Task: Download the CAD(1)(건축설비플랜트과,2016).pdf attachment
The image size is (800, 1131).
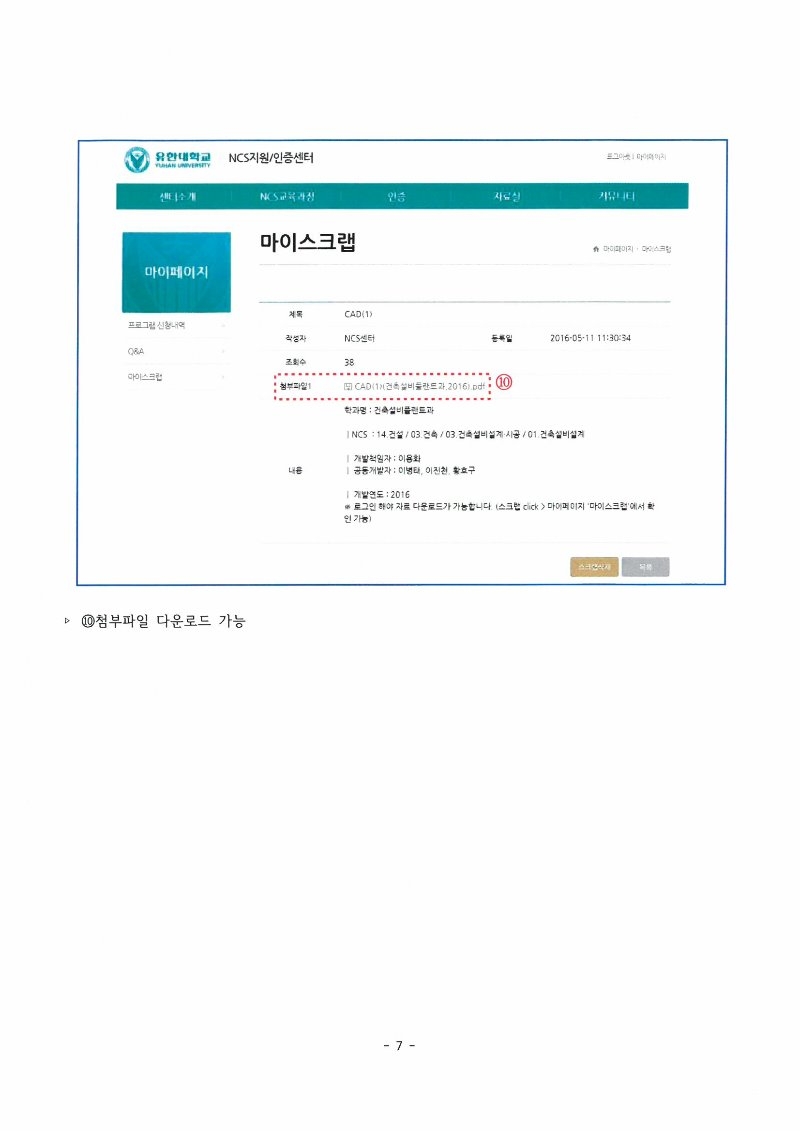Action: coord(420,387)
